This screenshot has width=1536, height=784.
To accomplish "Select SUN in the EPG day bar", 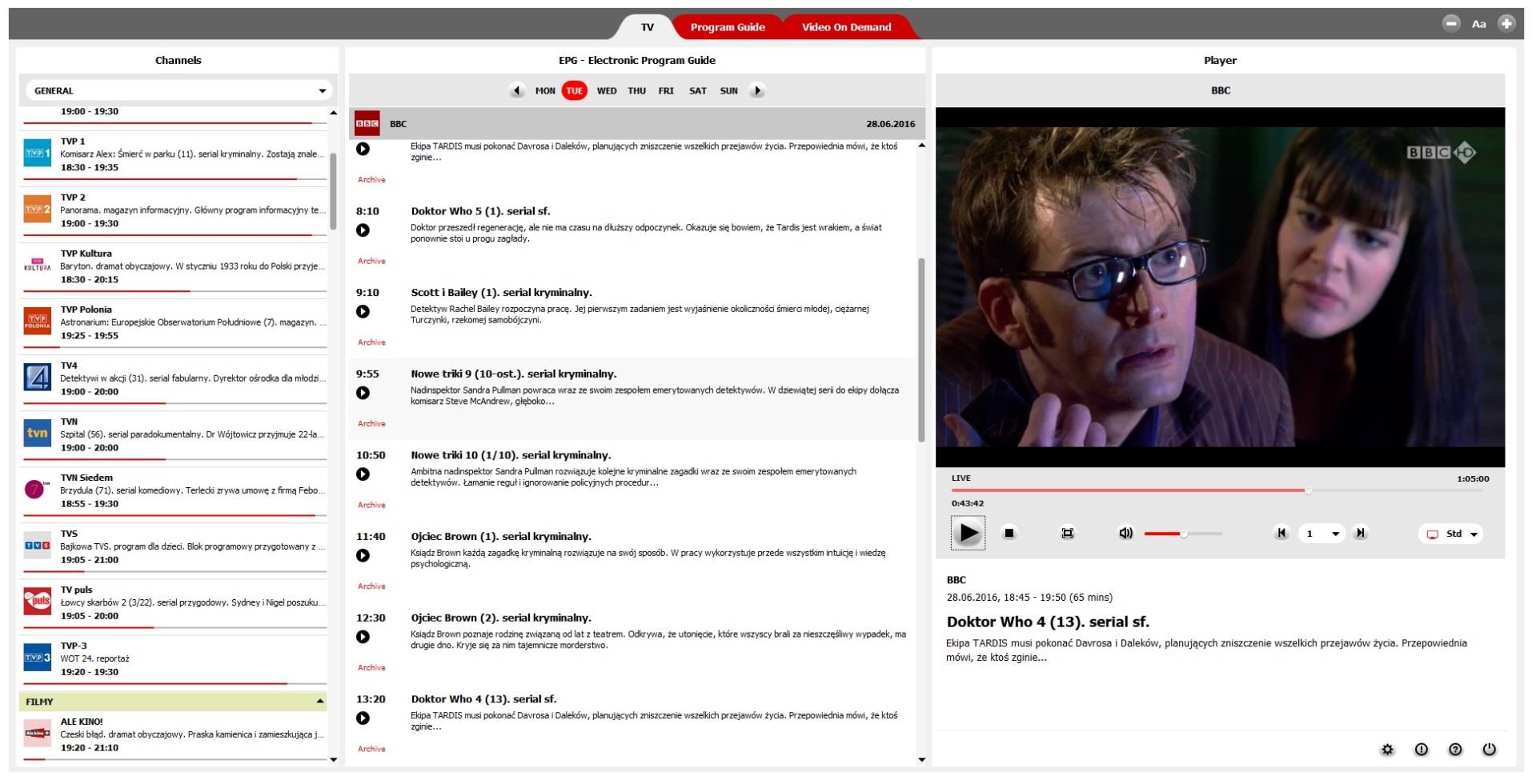I will tap(728, 91).
